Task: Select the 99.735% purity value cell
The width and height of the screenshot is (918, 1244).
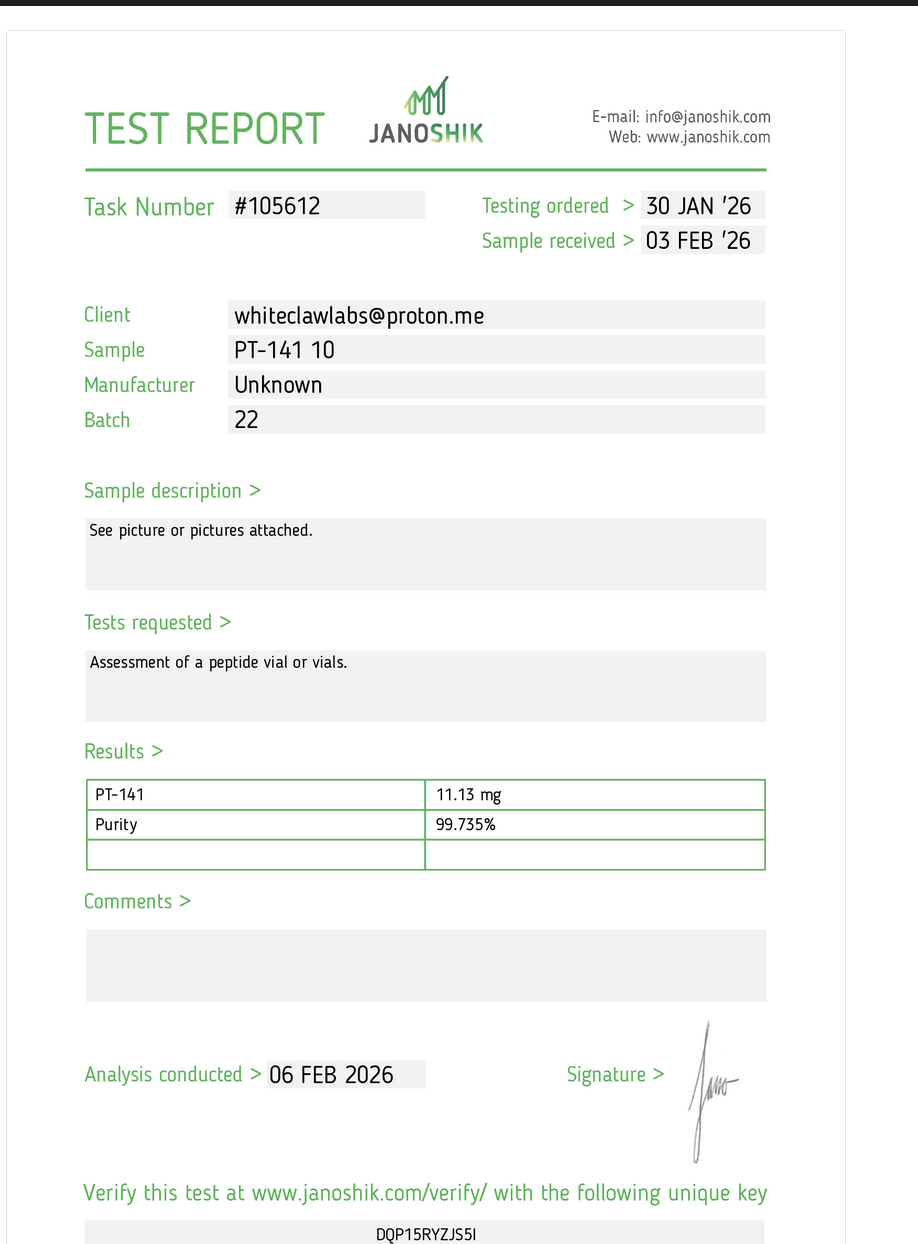Action: pyautogui.click(x=594, y=825)
